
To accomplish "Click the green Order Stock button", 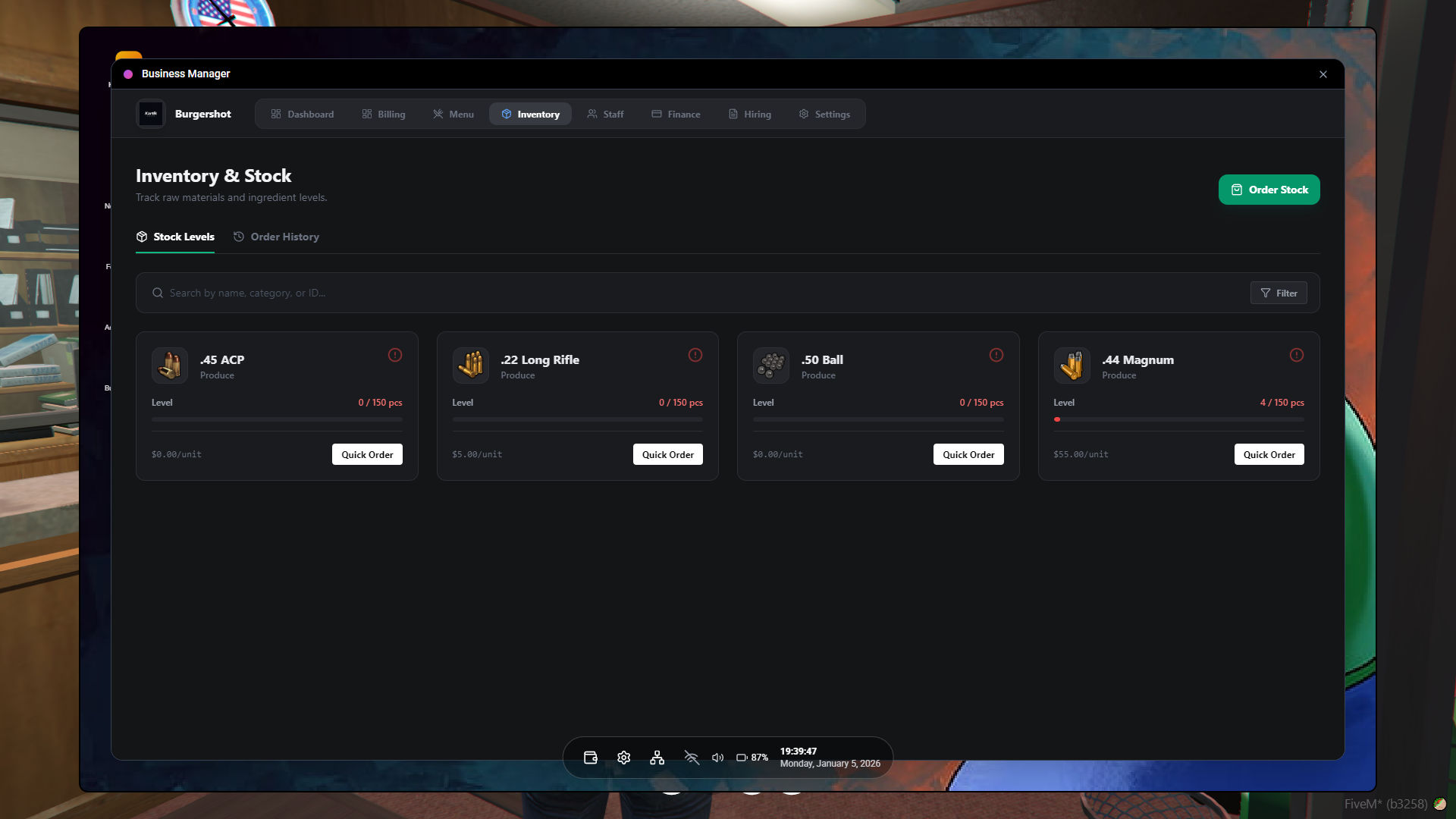I will coord(1269,190).
